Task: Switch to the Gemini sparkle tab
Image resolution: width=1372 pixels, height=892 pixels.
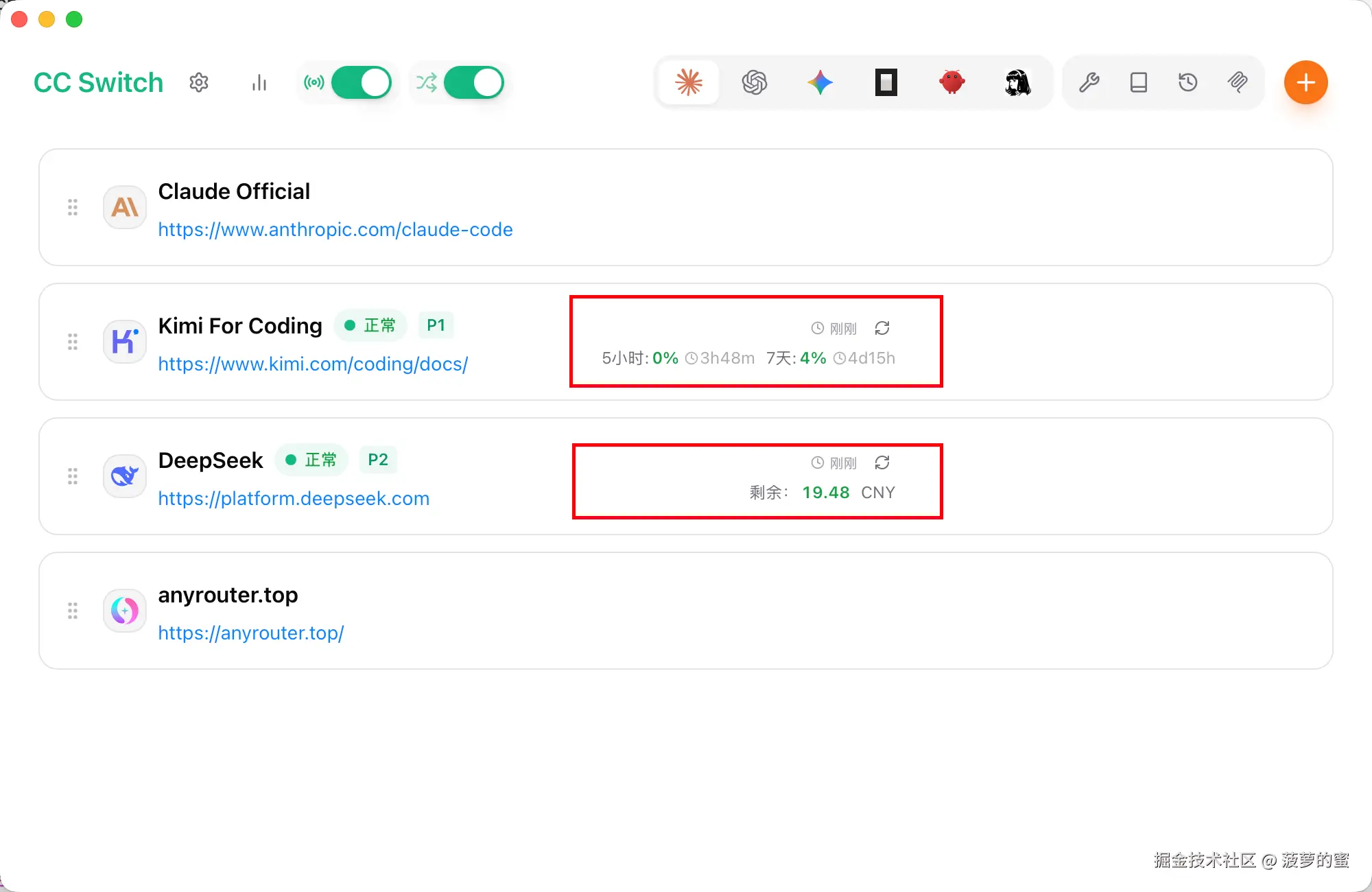Action: point(820,82)
